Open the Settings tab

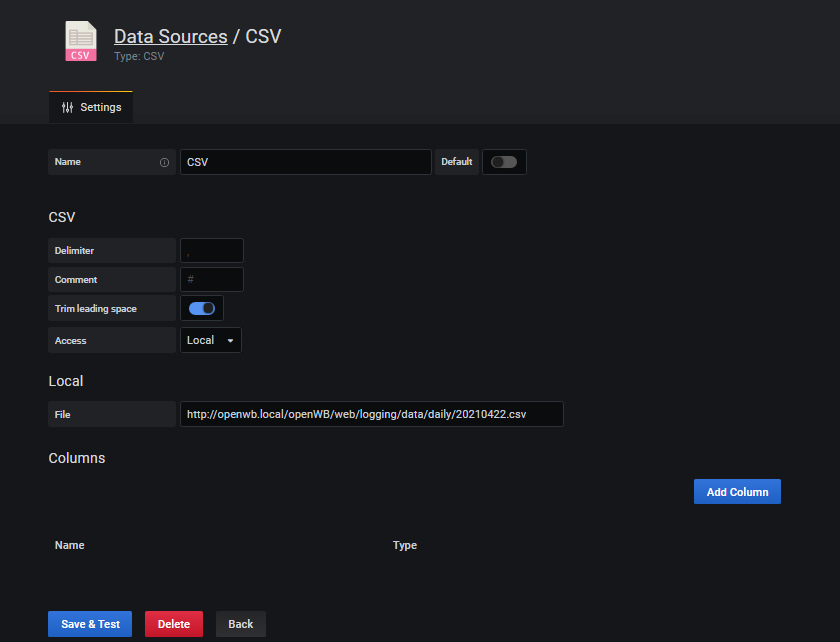pyautogui.click(x=91, y=107)
